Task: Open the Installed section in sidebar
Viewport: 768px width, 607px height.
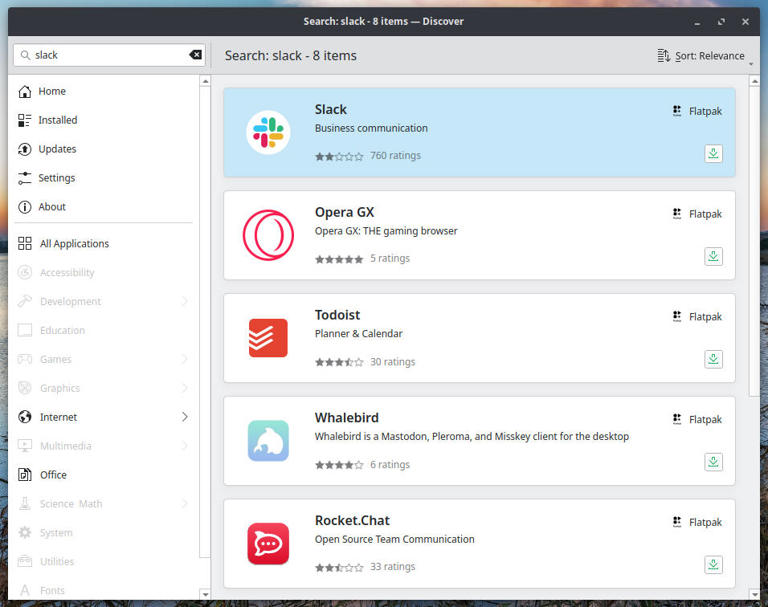Action: click(x=57, y=120)
